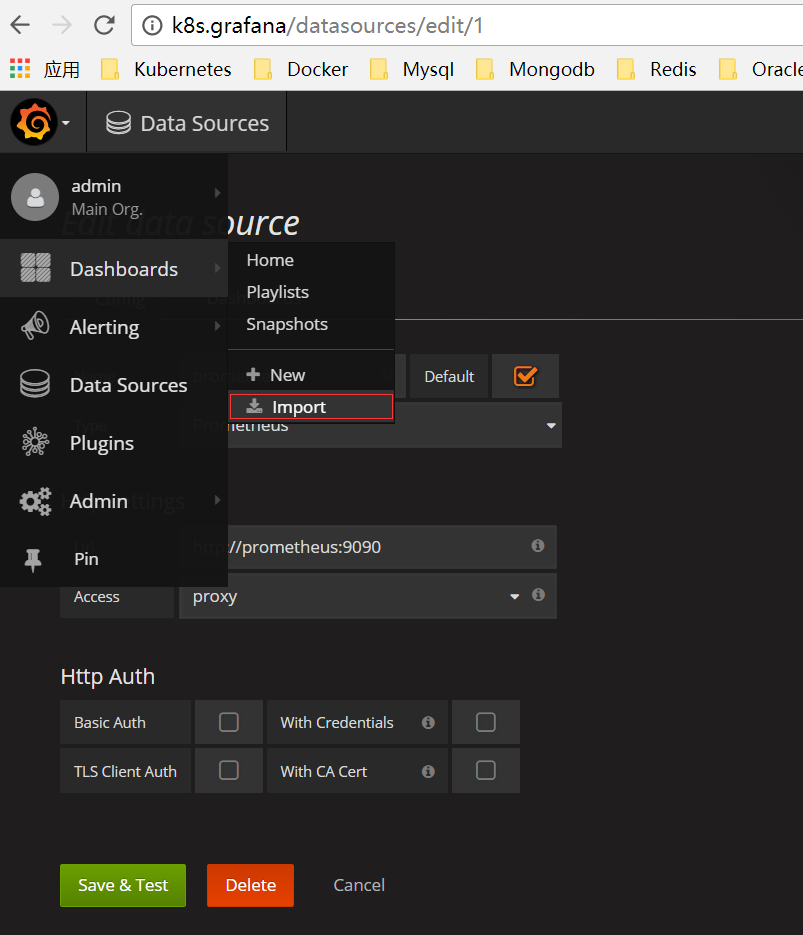
Task: Select Home in the Dashboards submenu
Action: coord(270,260)
